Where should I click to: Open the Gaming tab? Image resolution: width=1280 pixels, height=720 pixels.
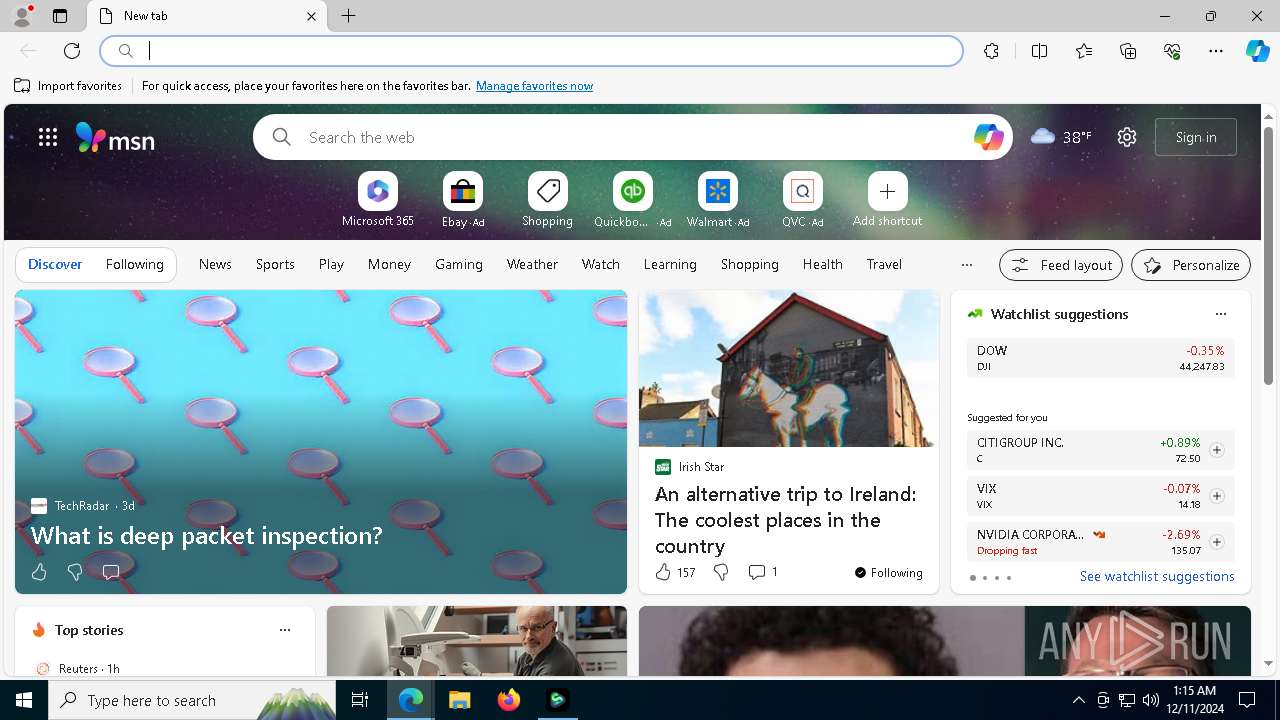459,264
